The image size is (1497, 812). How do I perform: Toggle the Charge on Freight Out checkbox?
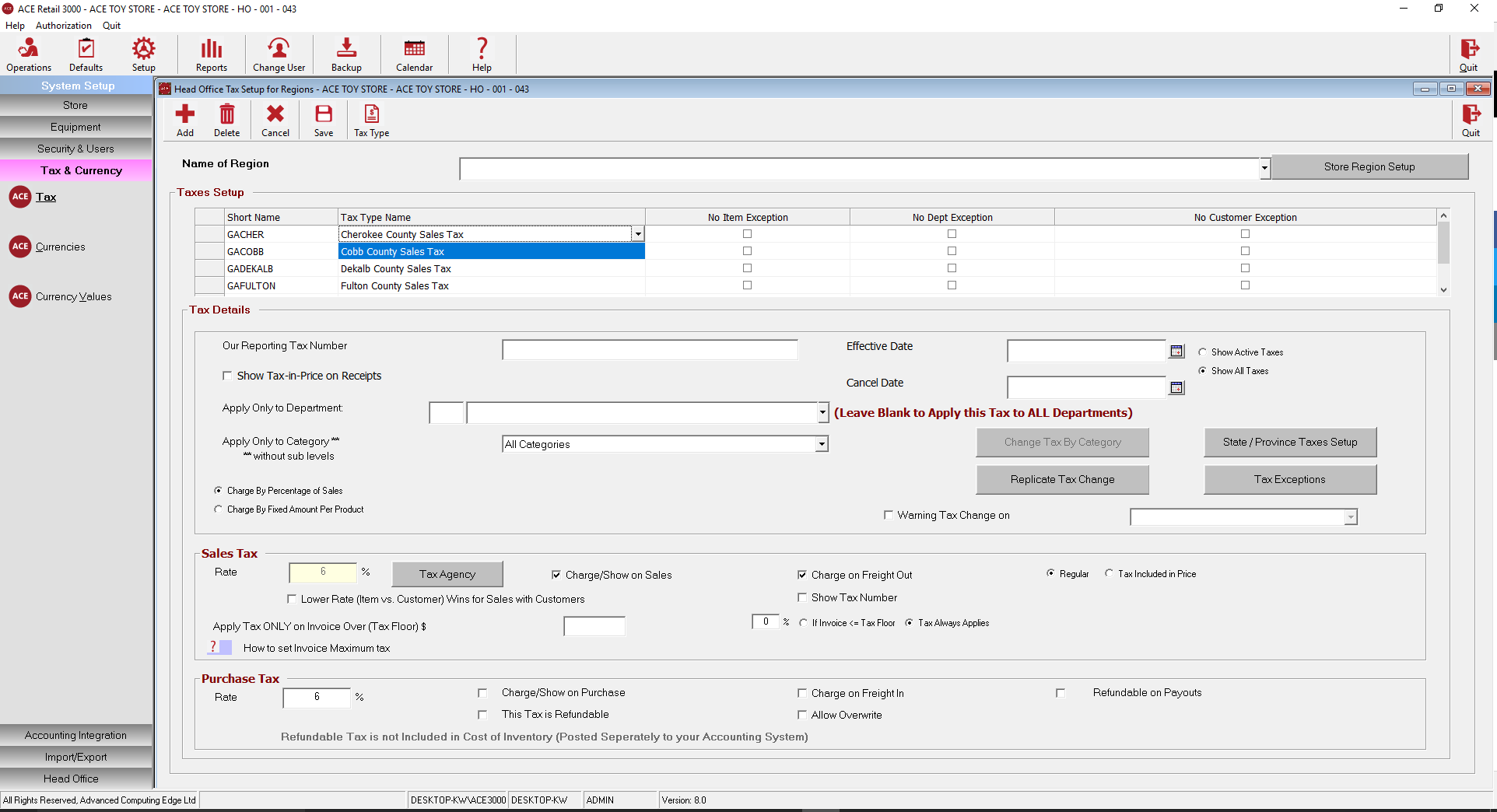point(802,575)
